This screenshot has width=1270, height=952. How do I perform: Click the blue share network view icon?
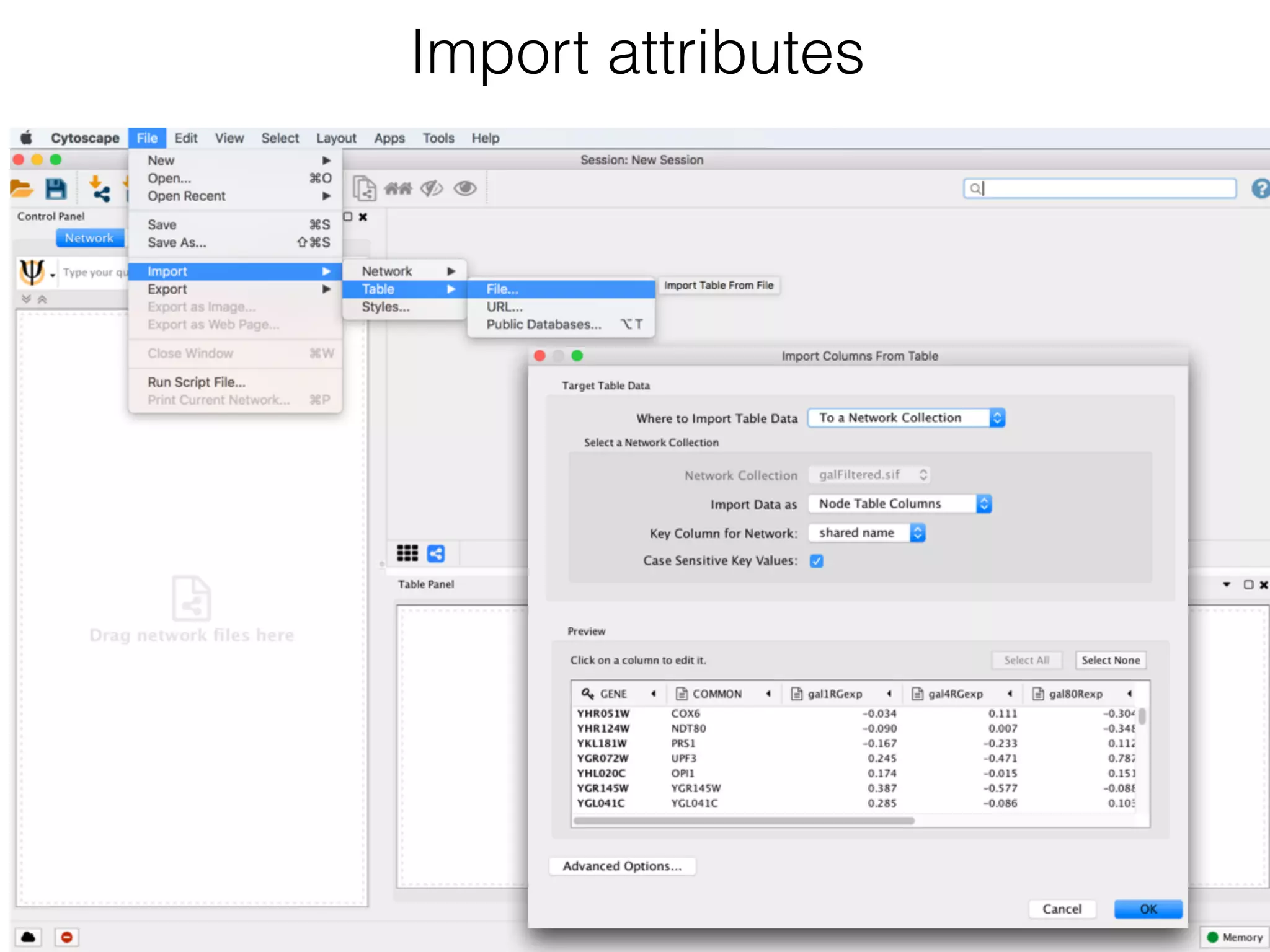pyautogui.click(x=436, y=553)
